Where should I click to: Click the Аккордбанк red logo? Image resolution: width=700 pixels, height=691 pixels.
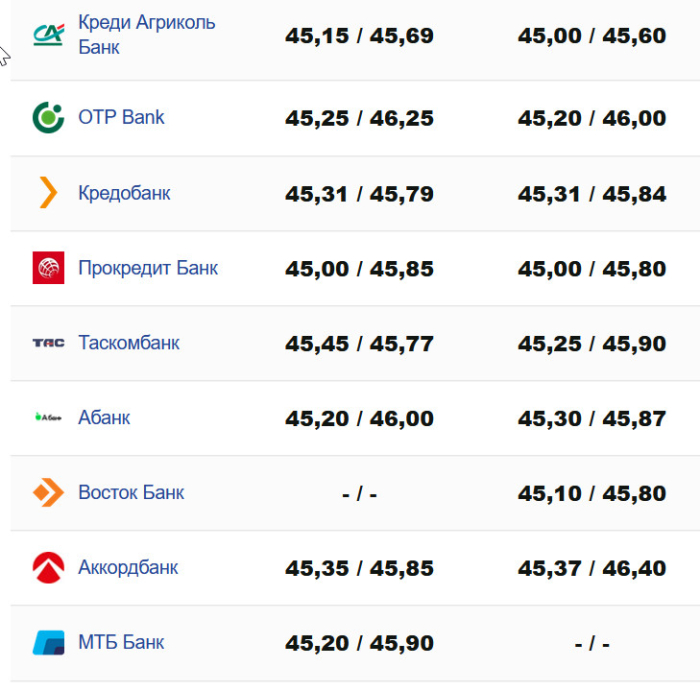point(48,568)
